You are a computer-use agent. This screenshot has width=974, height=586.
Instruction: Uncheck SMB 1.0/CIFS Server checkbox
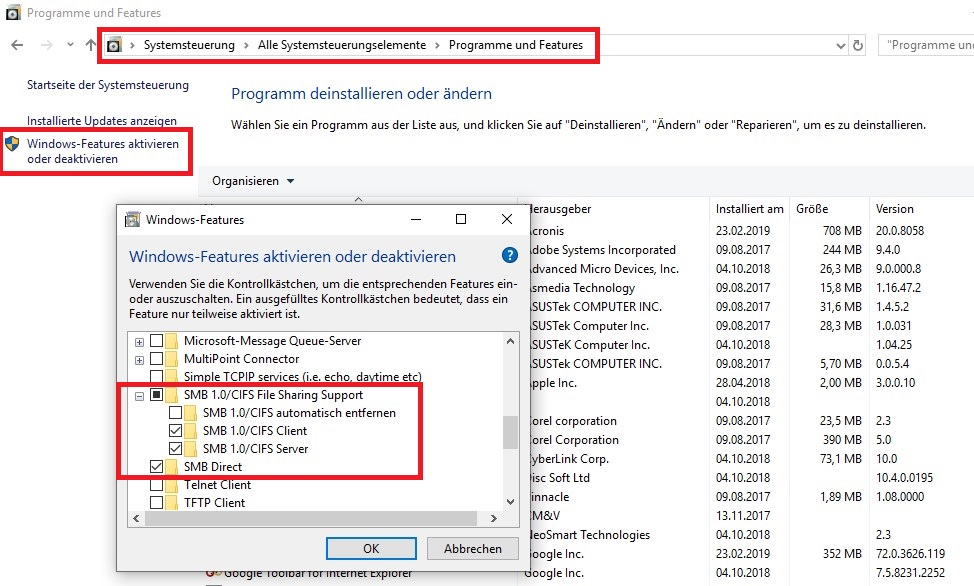176,449
